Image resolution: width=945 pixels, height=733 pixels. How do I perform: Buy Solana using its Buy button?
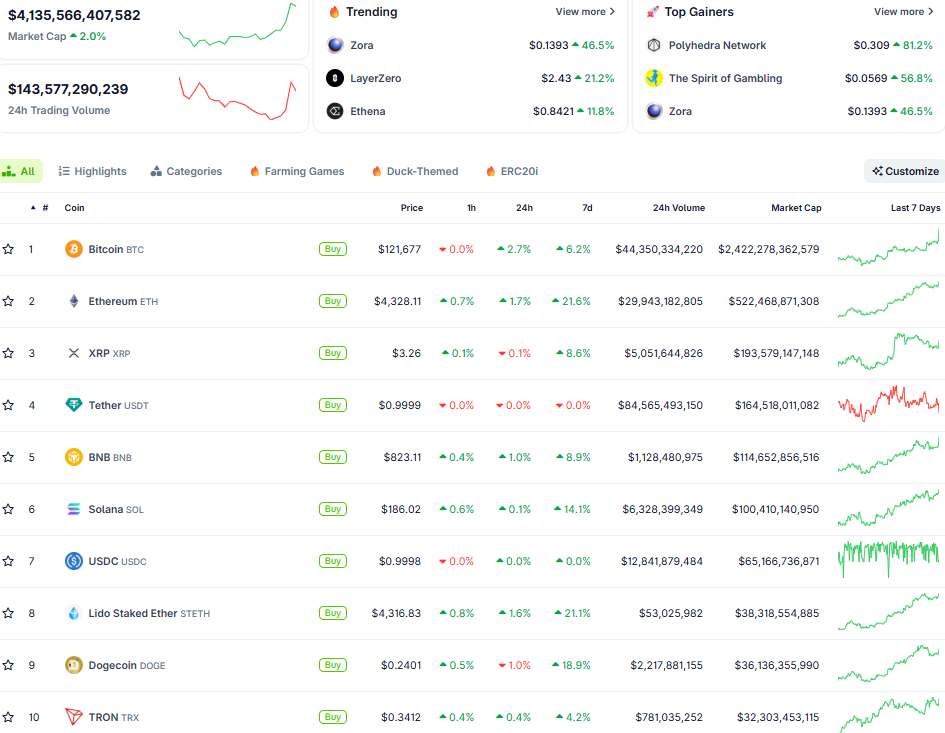tap(333, 509)
